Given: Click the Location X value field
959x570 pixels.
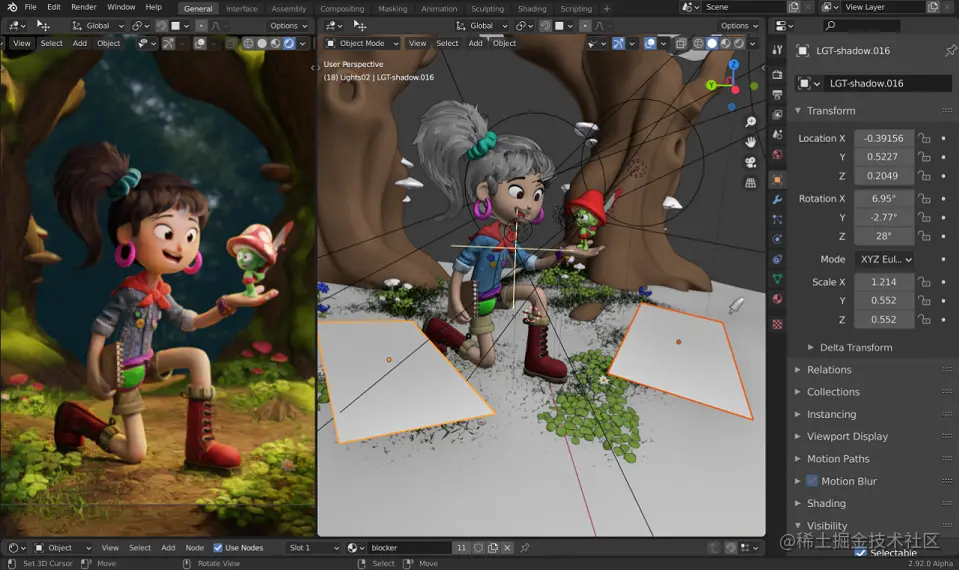Looking at the screenshot, I should pyautogui.click(x=883, y=138).
